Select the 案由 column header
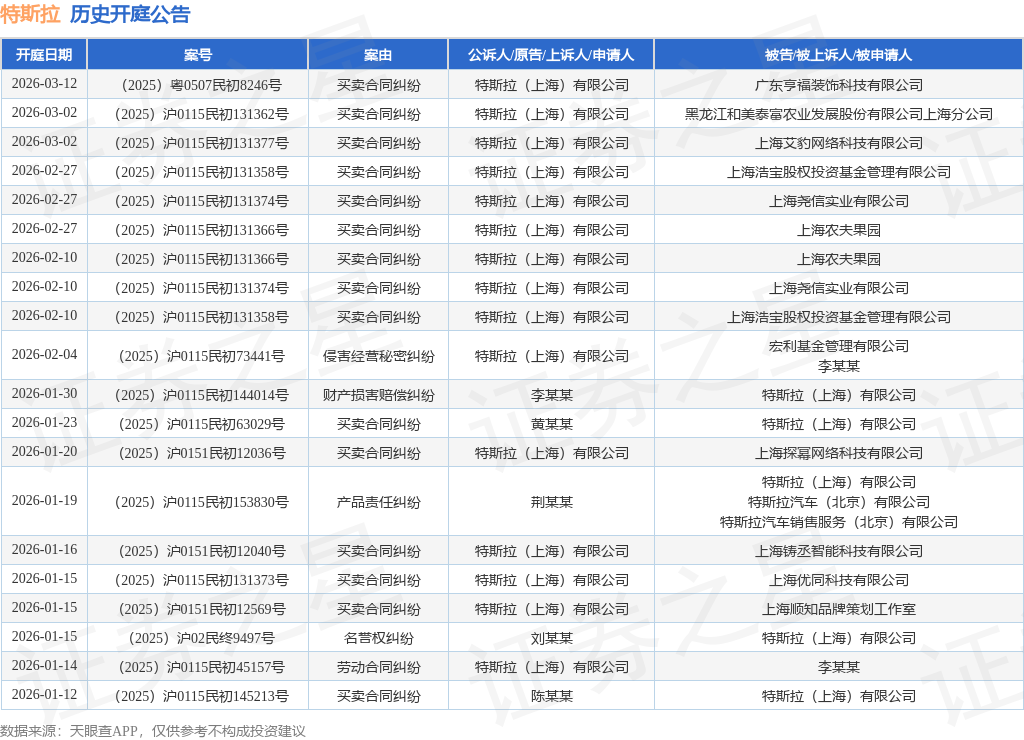 pyautogui.click(x=378, y=55)
